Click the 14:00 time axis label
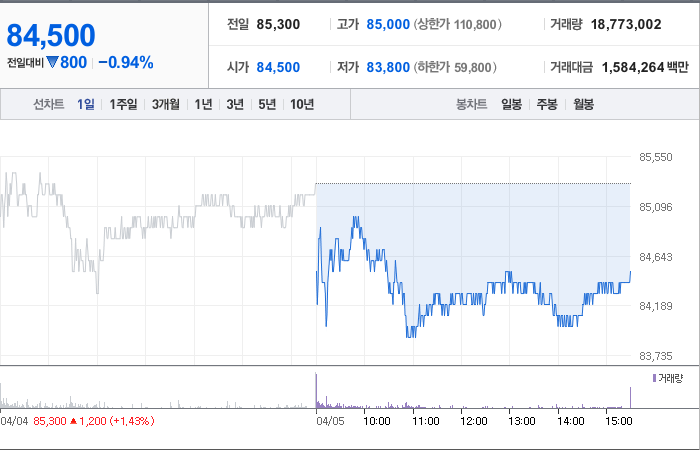This screenshot has width=700, height=450. [570, 421]
